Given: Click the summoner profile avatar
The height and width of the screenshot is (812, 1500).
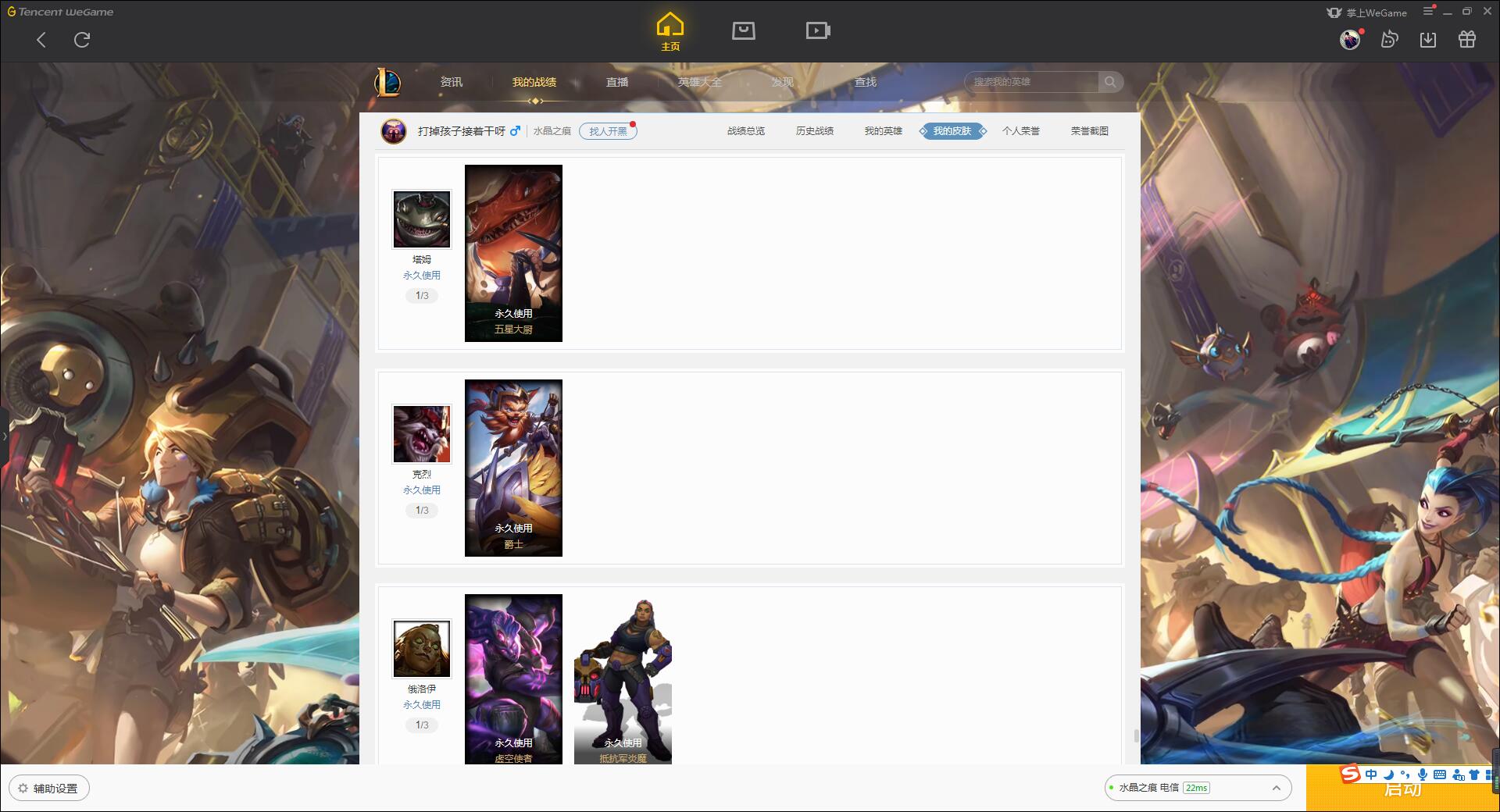Looking at the screenshot, I should click(x=394, y=131).
